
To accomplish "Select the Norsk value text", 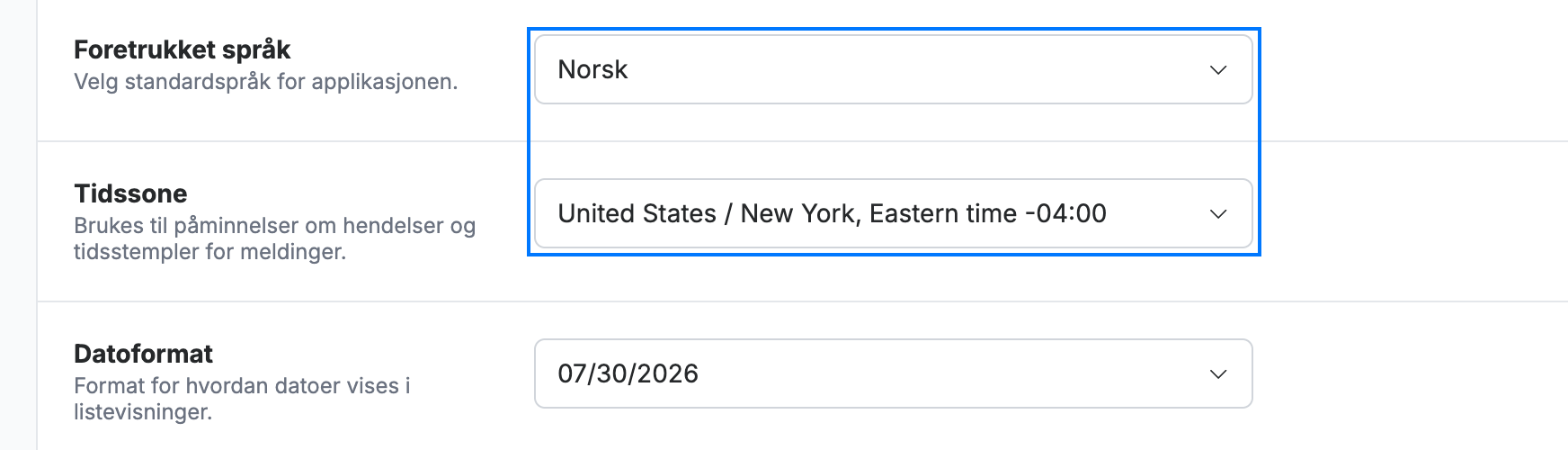I will point(592,69).
